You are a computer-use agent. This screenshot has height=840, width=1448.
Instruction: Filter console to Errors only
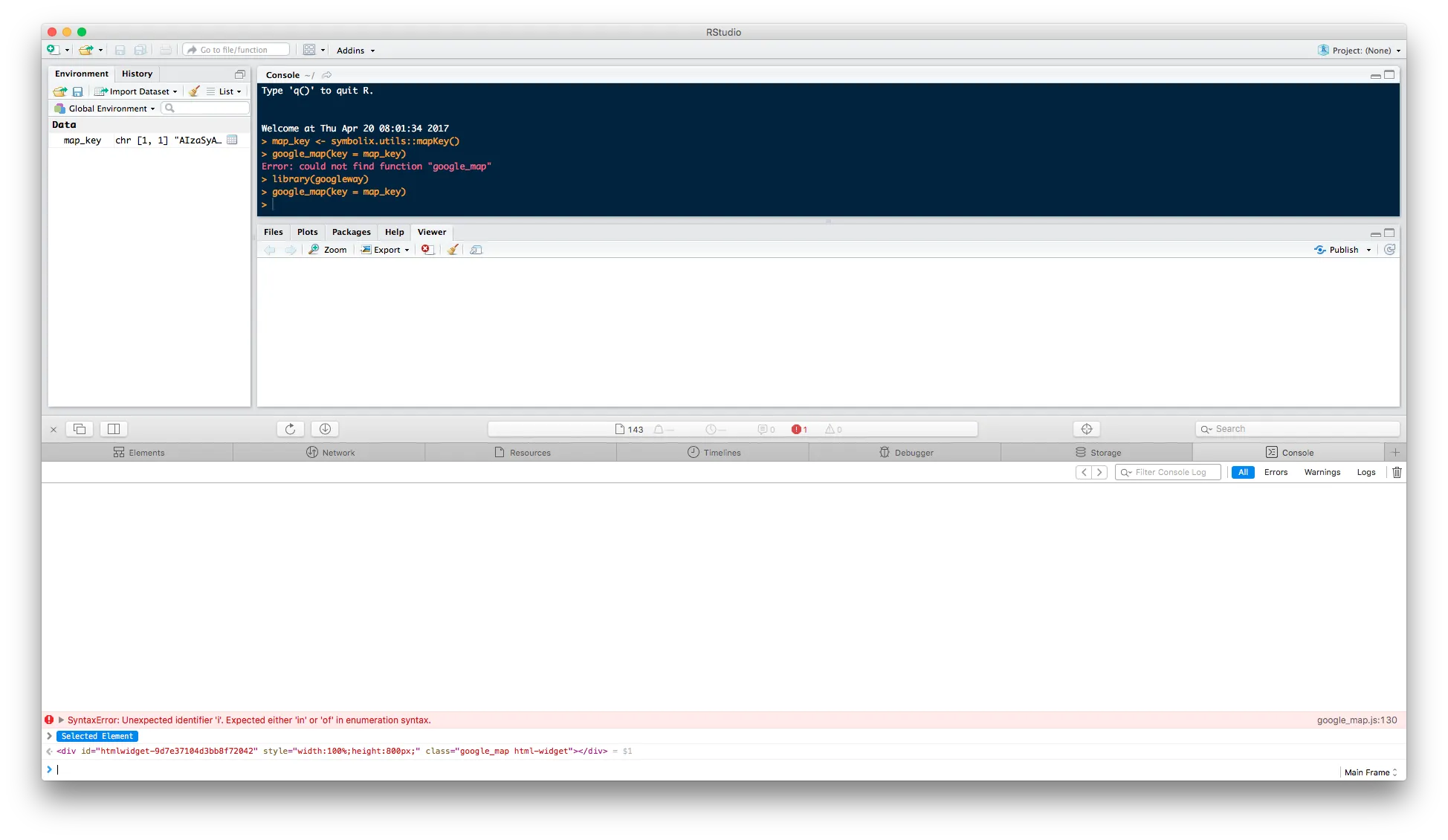1276,472
